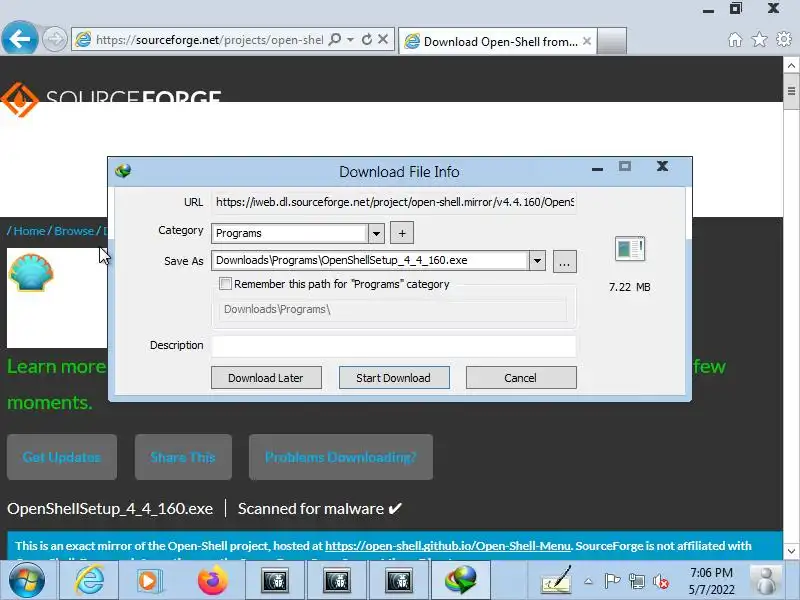Open the third bug-window taskbar icon

click(399, 581)
